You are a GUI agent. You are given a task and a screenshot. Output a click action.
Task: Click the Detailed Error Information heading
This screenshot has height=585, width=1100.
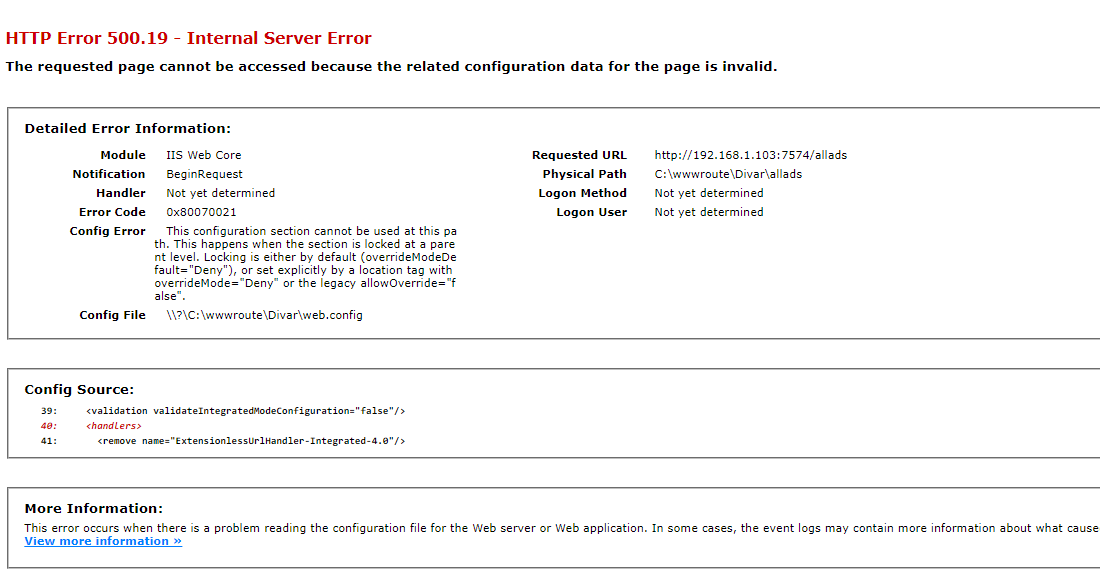pos(128,128)
